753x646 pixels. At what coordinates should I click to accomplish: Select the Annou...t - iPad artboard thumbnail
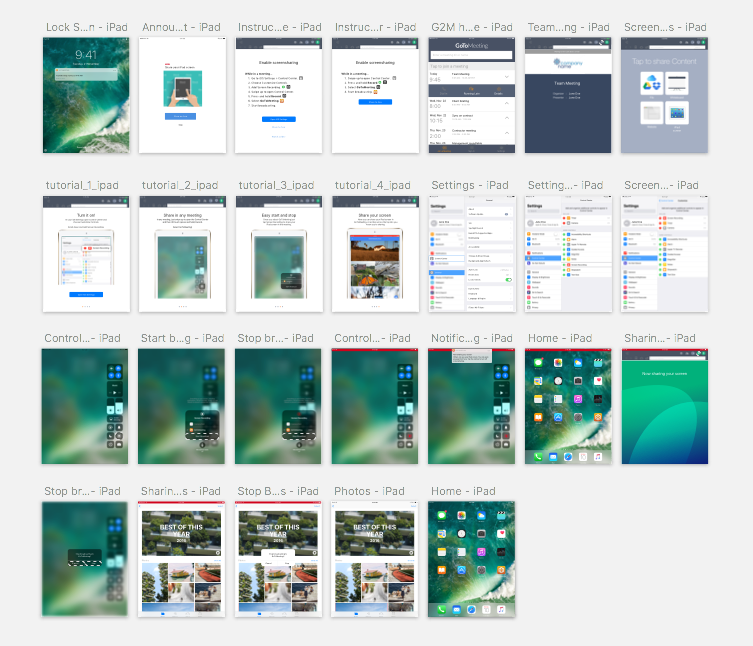coord(182,95)
